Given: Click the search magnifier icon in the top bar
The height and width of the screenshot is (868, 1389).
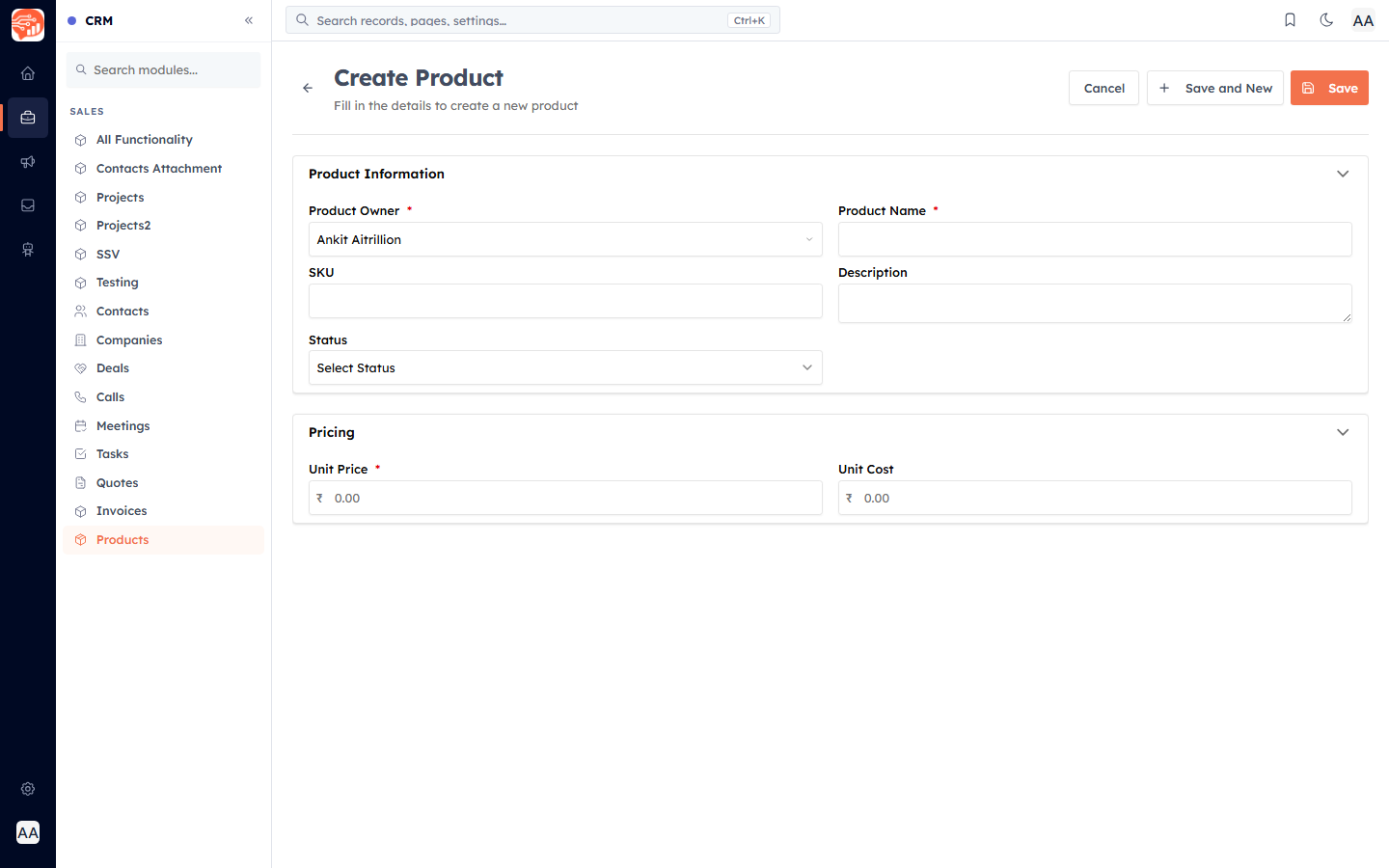Looking at the screenshot, I should pyautogui.click(x=302, y=20).
